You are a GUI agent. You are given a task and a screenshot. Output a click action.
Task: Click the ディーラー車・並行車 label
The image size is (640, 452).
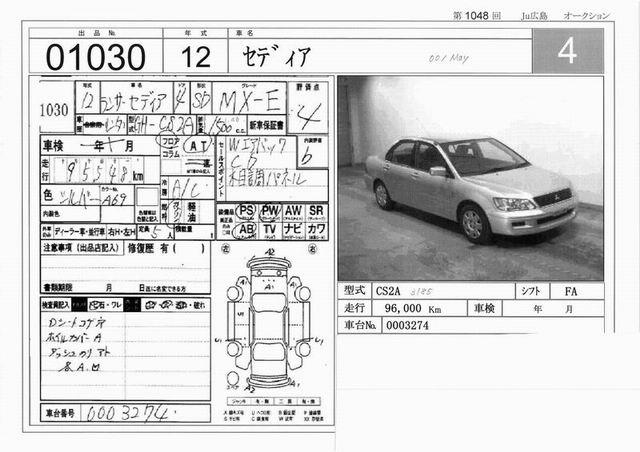[80, 232]
